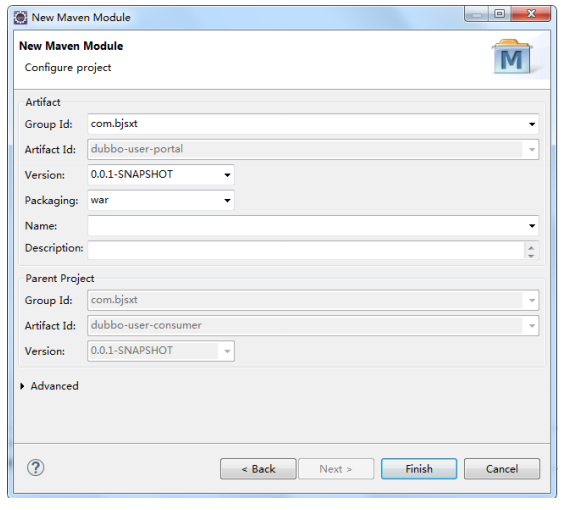Click the Maven M folder icon
564x510 pixels.
[x=512, y=56]
